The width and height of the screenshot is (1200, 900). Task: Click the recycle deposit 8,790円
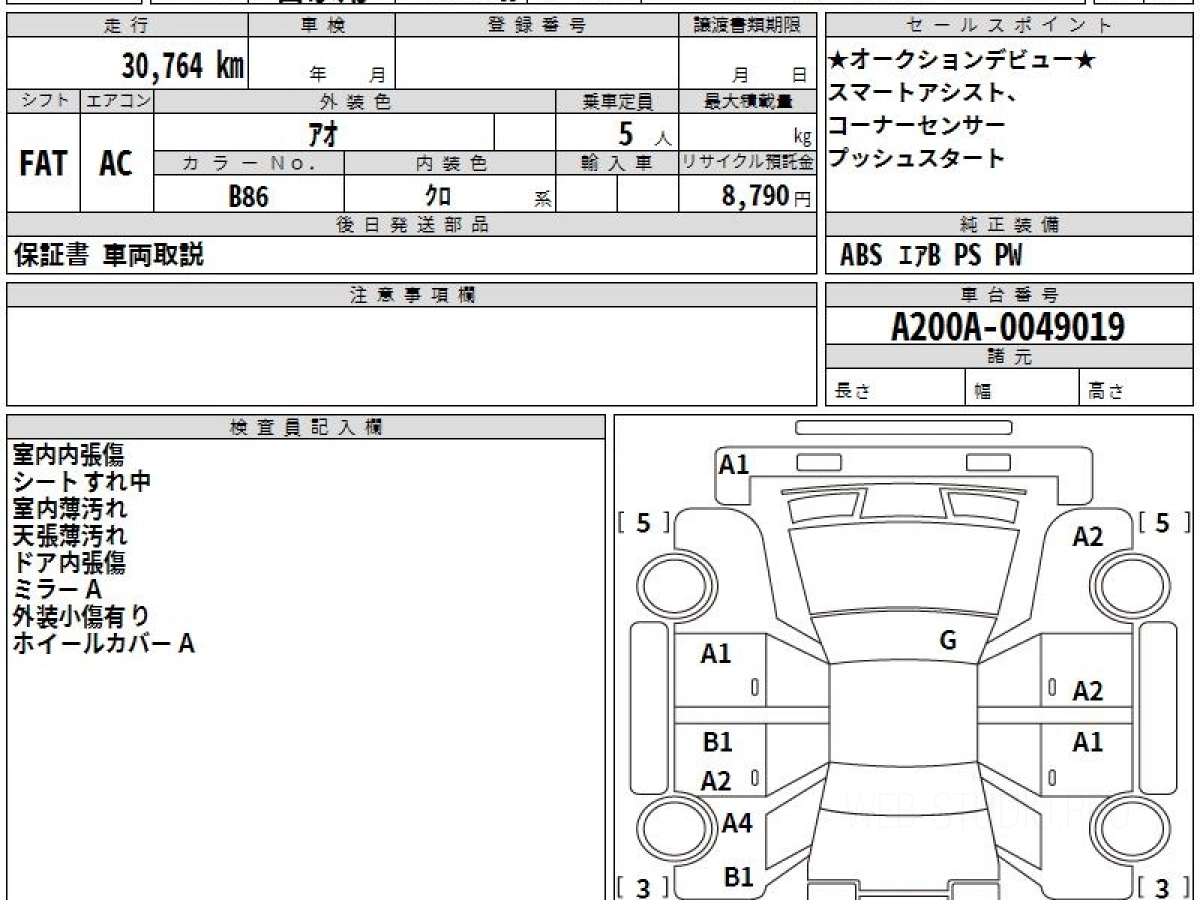766,196
